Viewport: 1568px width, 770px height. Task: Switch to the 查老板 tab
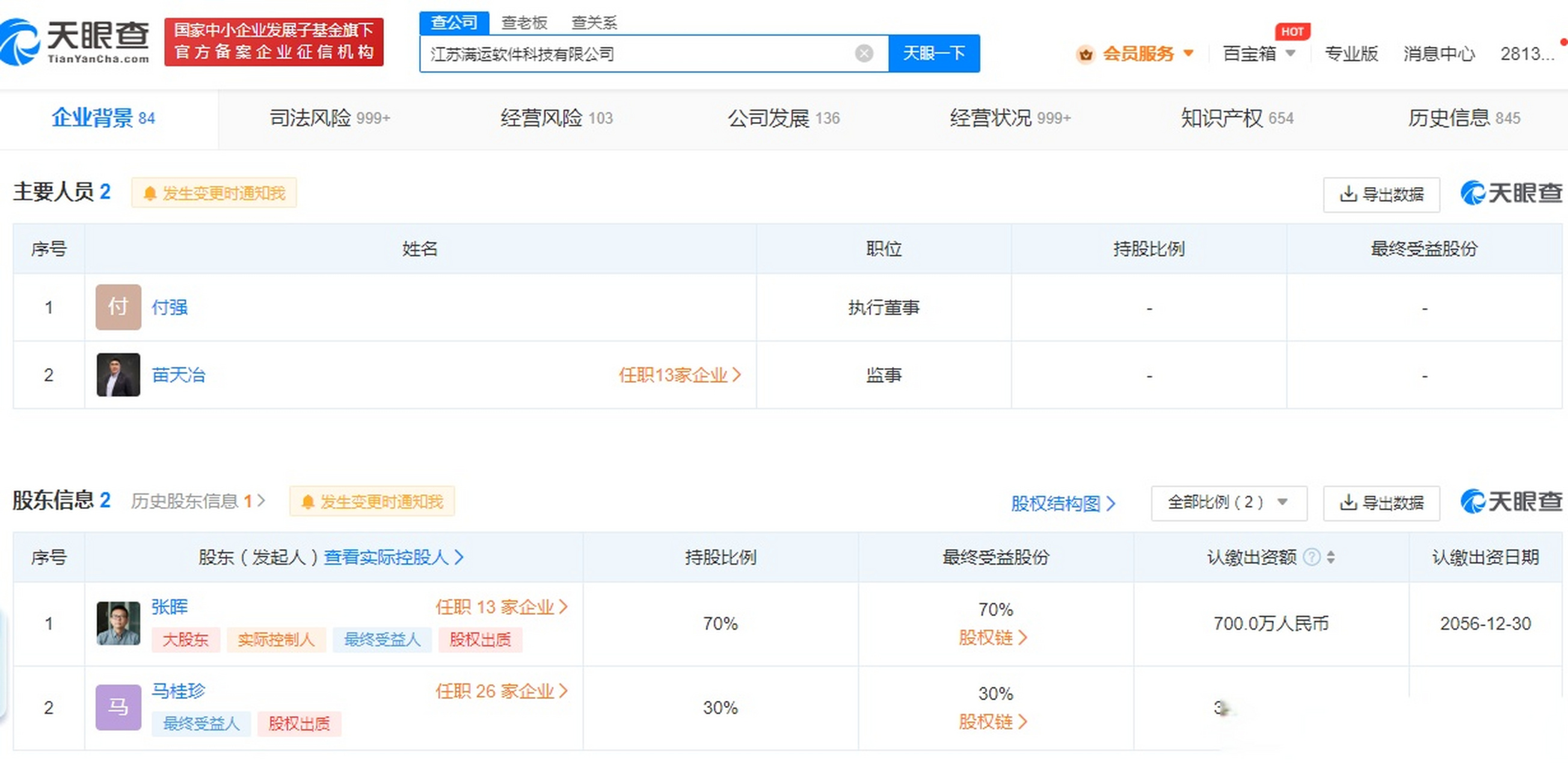tap(524, 22)
